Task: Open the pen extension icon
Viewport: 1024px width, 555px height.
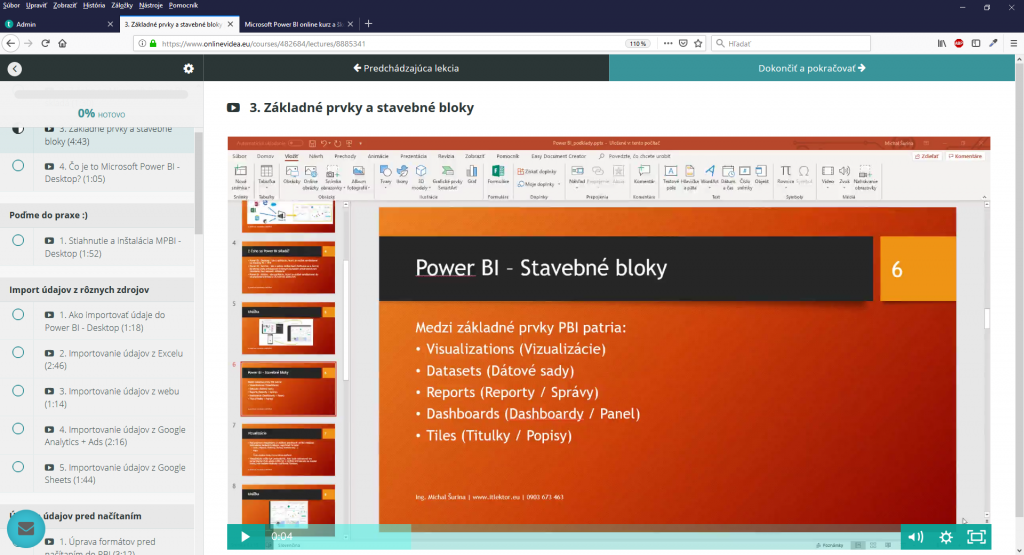Action: (x=993, y=44)
